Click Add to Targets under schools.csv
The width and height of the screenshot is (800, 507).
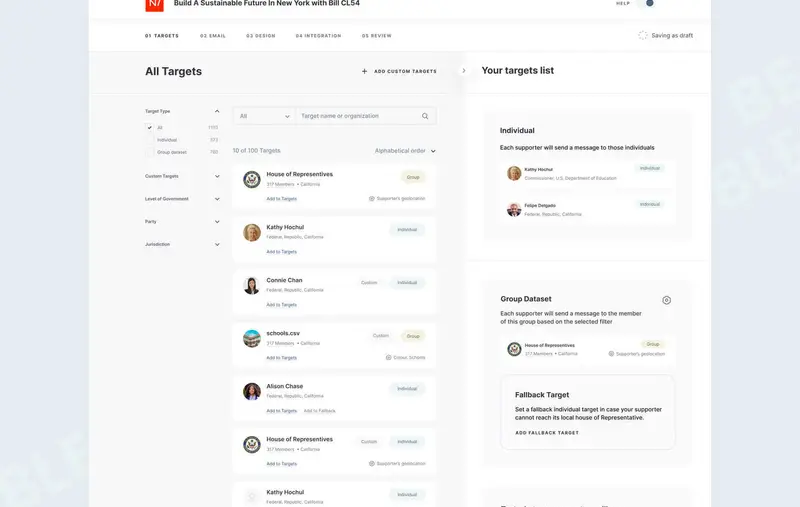[281, 358]
